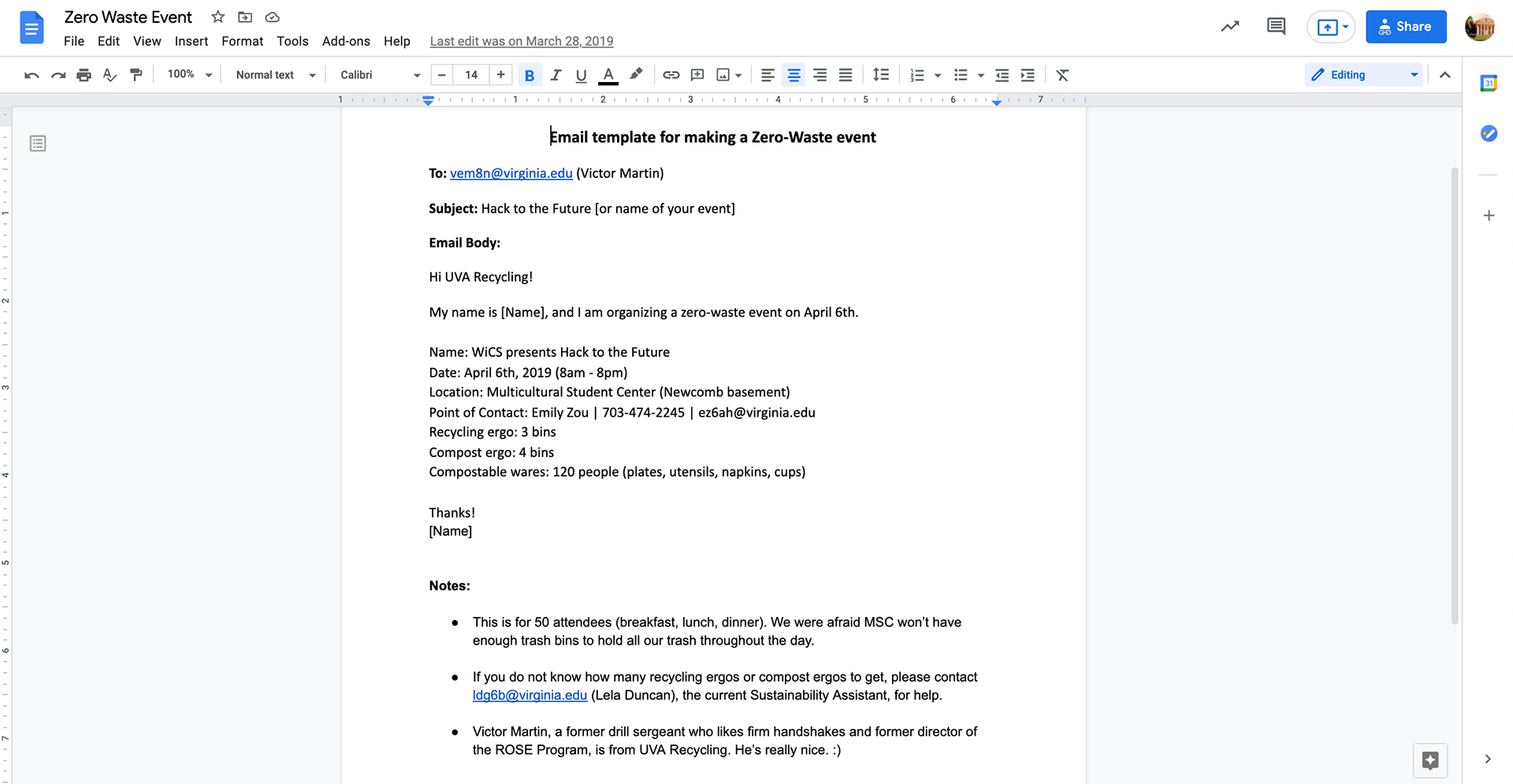The width and height of the screenshot is (1513, 784).
Task: Open the Insert image dropdown arrow
Action: coord(738,76)
